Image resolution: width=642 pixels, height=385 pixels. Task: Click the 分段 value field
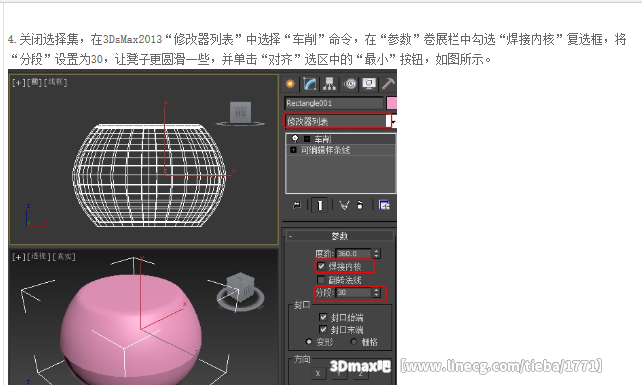click(x=353, y=292)
